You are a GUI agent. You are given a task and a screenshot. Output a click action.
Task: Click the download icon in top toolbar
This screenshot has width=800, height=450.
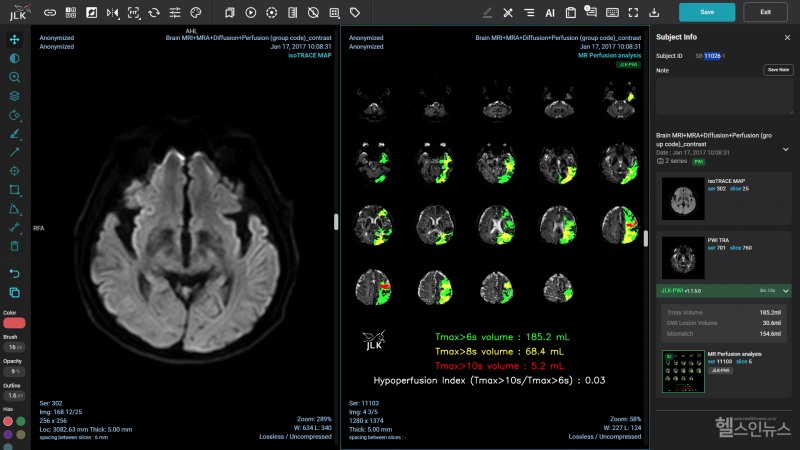tap(654, 13)
